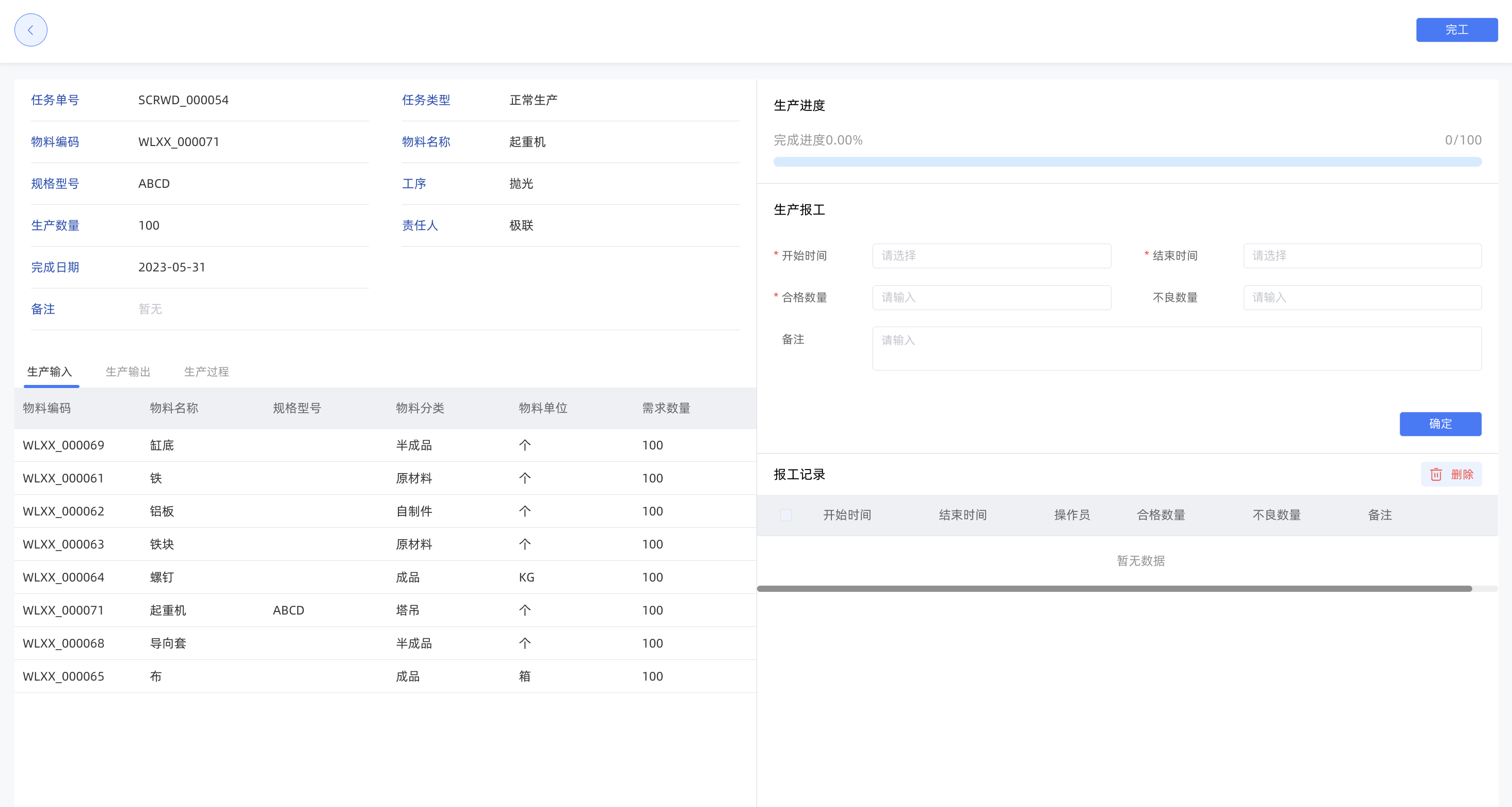The height and width of the screenshot is (807, 1512).
Task: Click the 操作员 column header in 报工记录
Action: (1072, 515)
